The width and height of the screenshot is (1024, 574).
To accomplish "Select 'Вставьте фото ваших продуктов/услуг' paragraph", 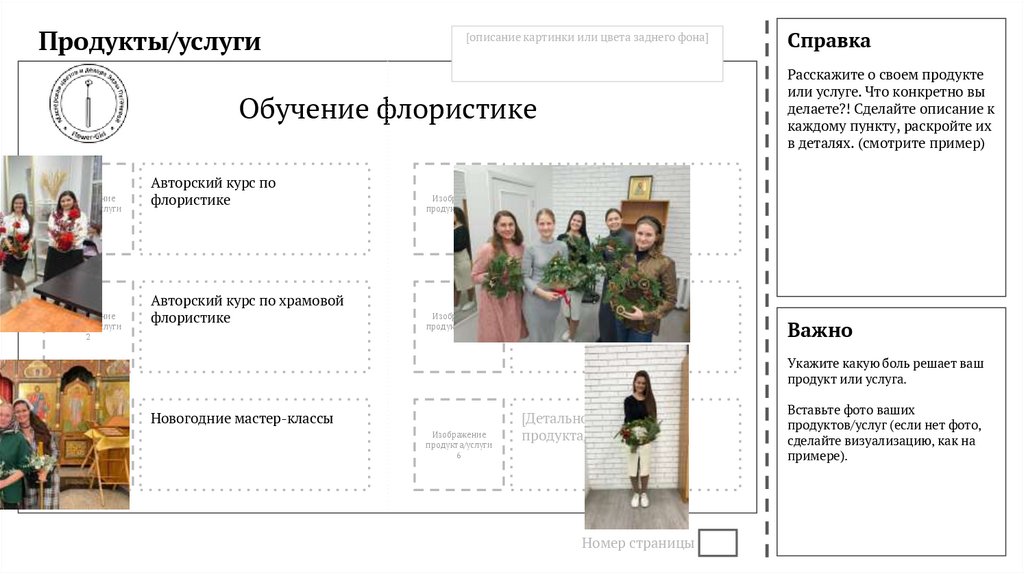I will [x=884, y=432].
